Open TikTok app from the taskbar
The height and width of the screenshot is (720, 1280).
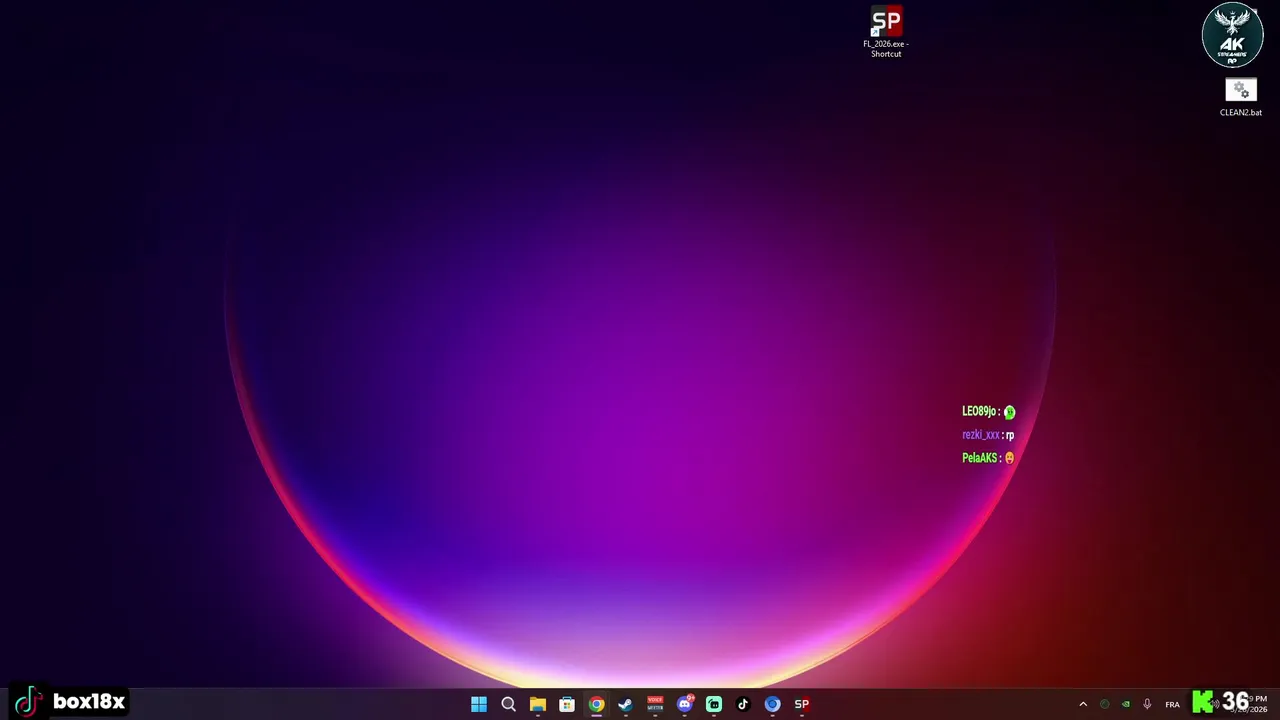[743, 704]
